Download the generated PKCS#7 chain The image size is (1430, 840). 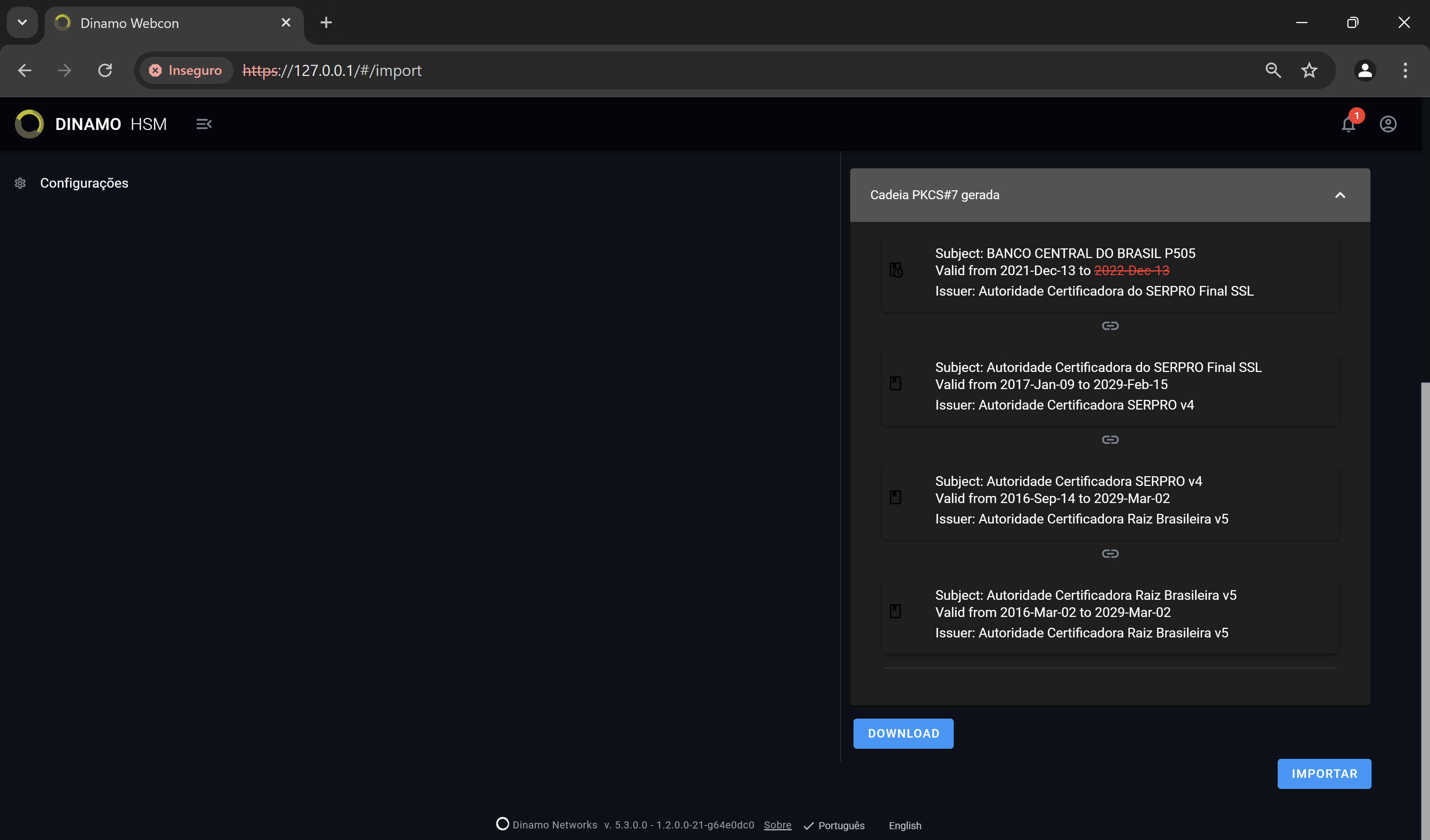(903, 733)
